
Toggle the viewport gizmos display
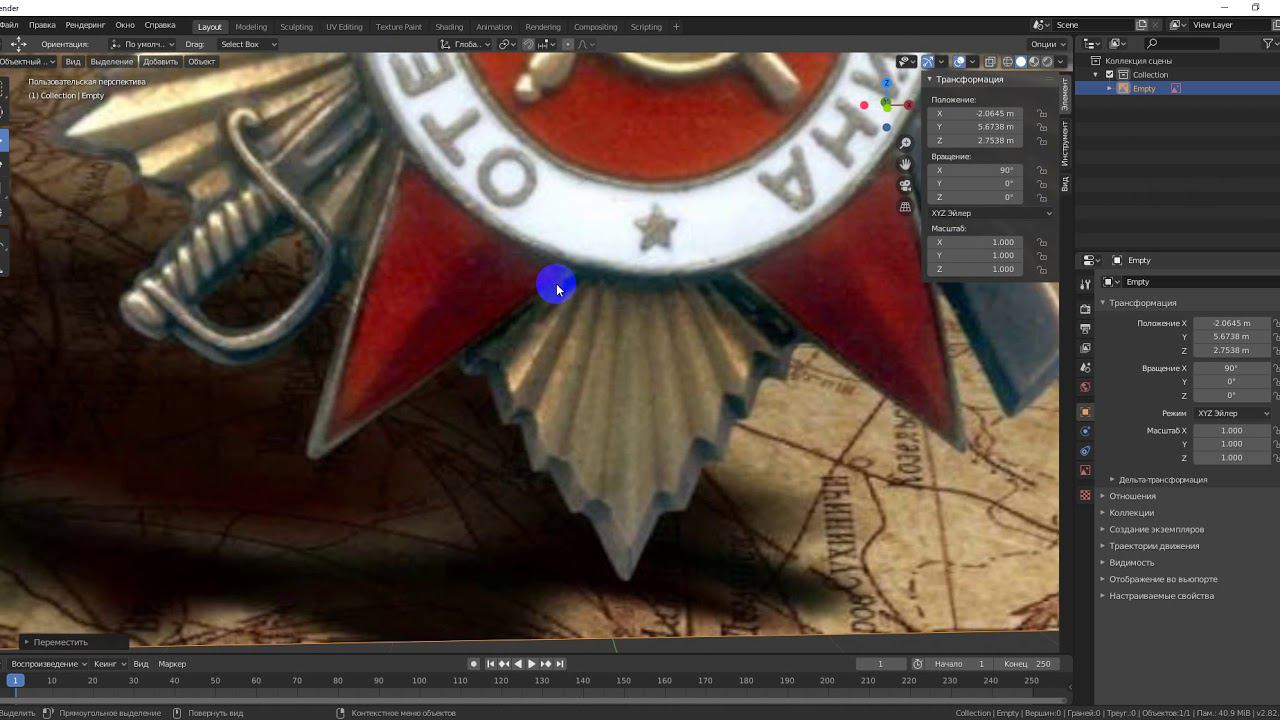coord(928,62)
